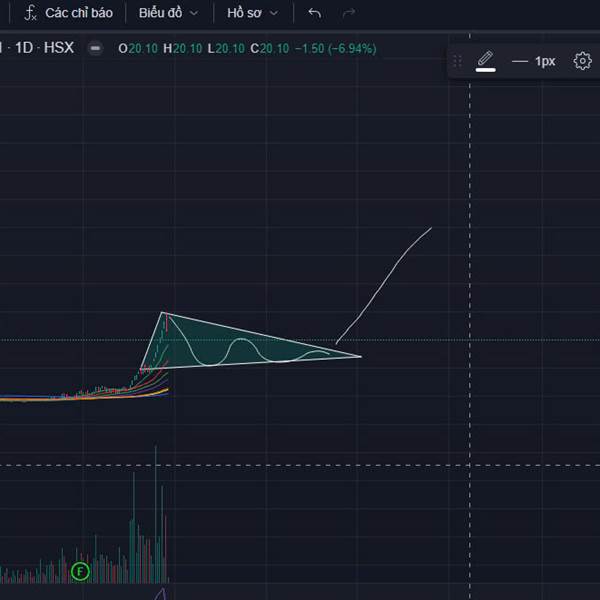Open drawing settings gear icon
This screenshot has height=600, width=600.
[x=582, y=61]
